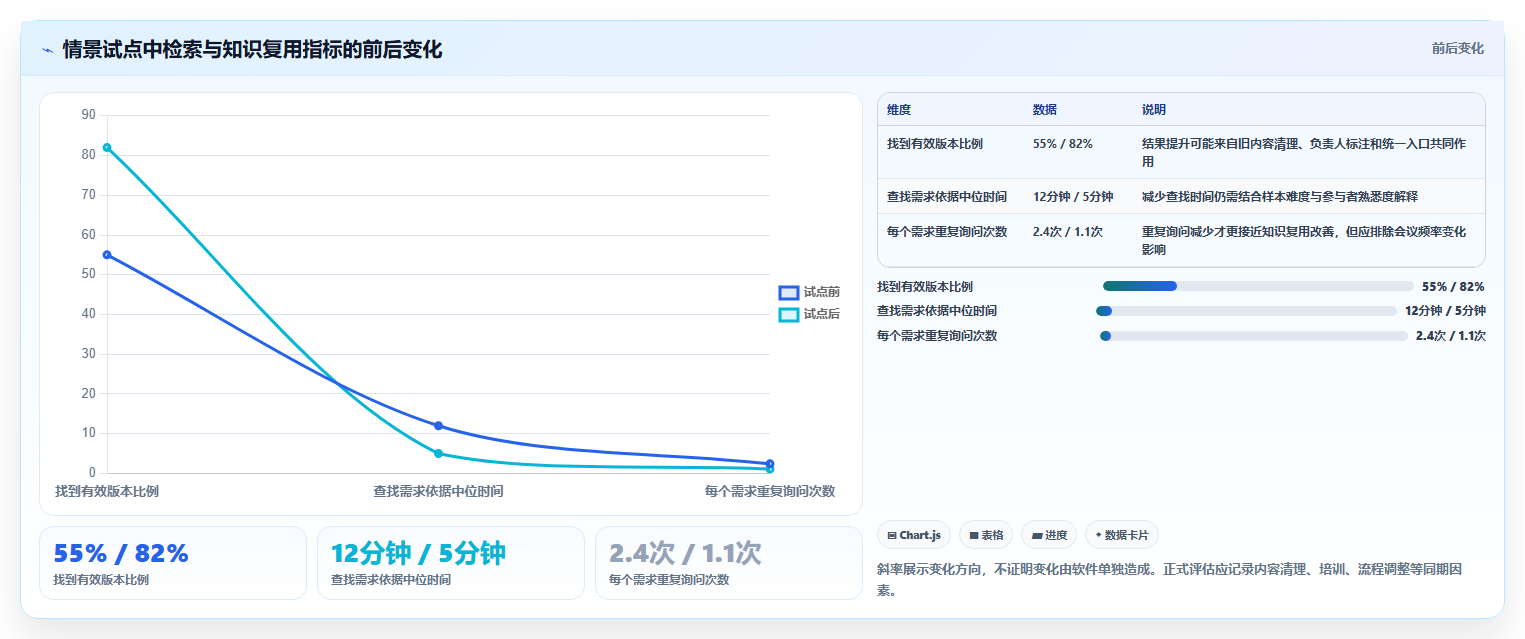The width and height of the screenshot is (1525, 639).
Task: Click x-axis label 找到有效版本比例
Action: (x=107, y=491)
